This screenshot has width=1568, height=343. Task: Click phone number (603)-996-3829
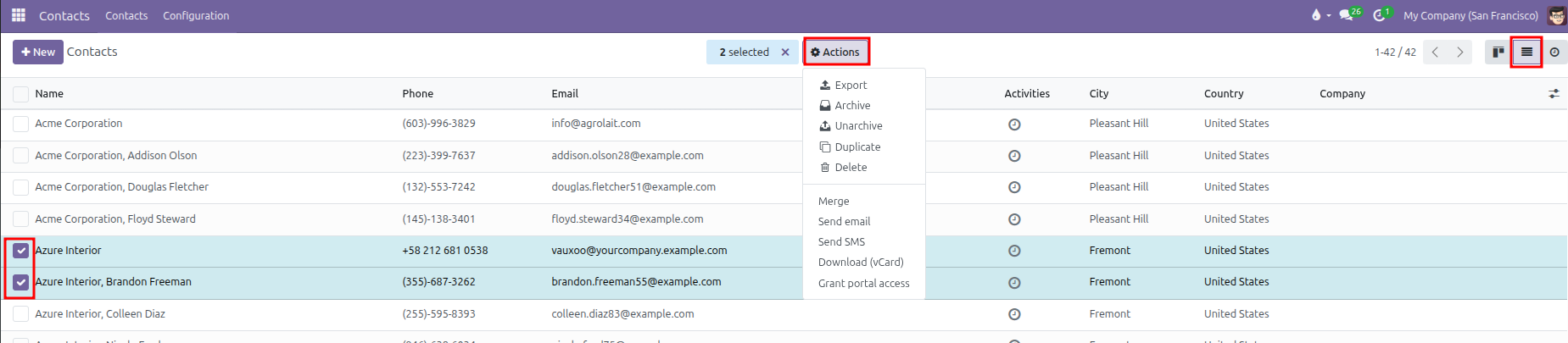[x=438, y=124]
